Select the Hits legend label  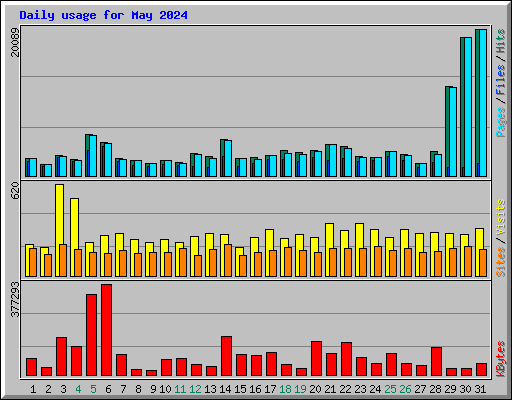coord(500,41)
